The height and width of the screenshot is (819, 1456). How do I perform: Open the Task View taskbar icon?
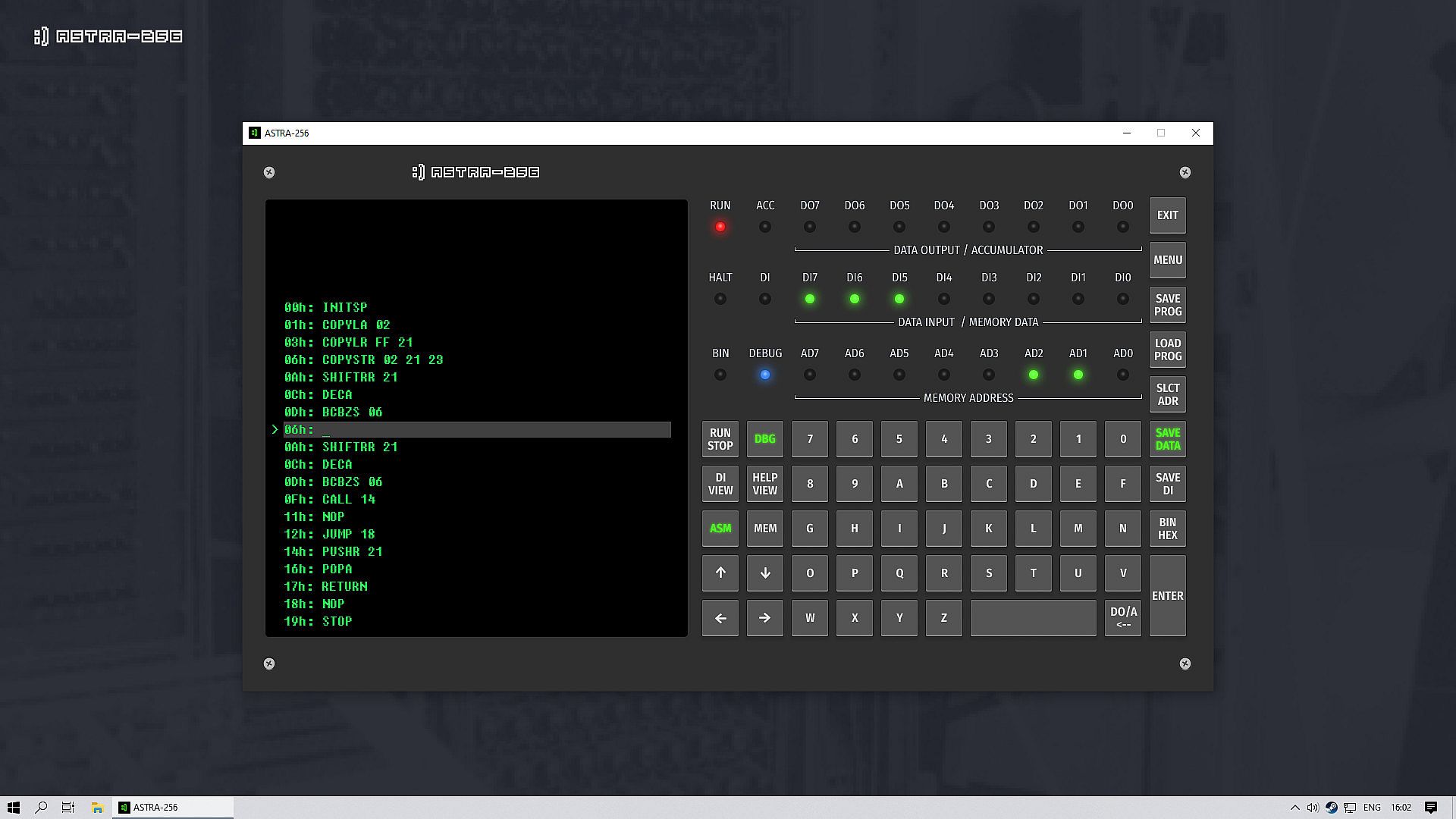click(68, 807)
